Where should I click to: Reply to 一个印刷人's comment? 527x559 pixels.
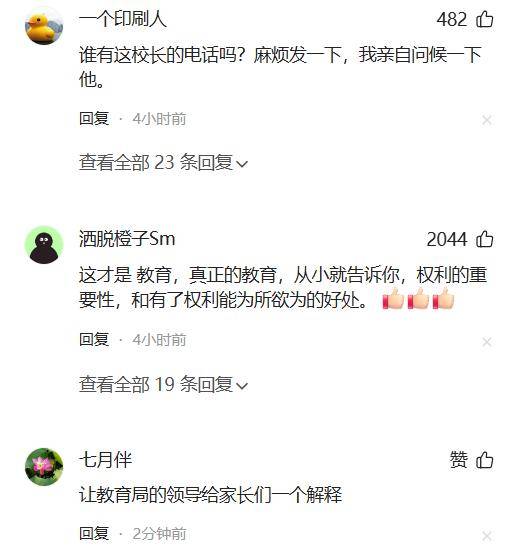click(x=94, y=119)
